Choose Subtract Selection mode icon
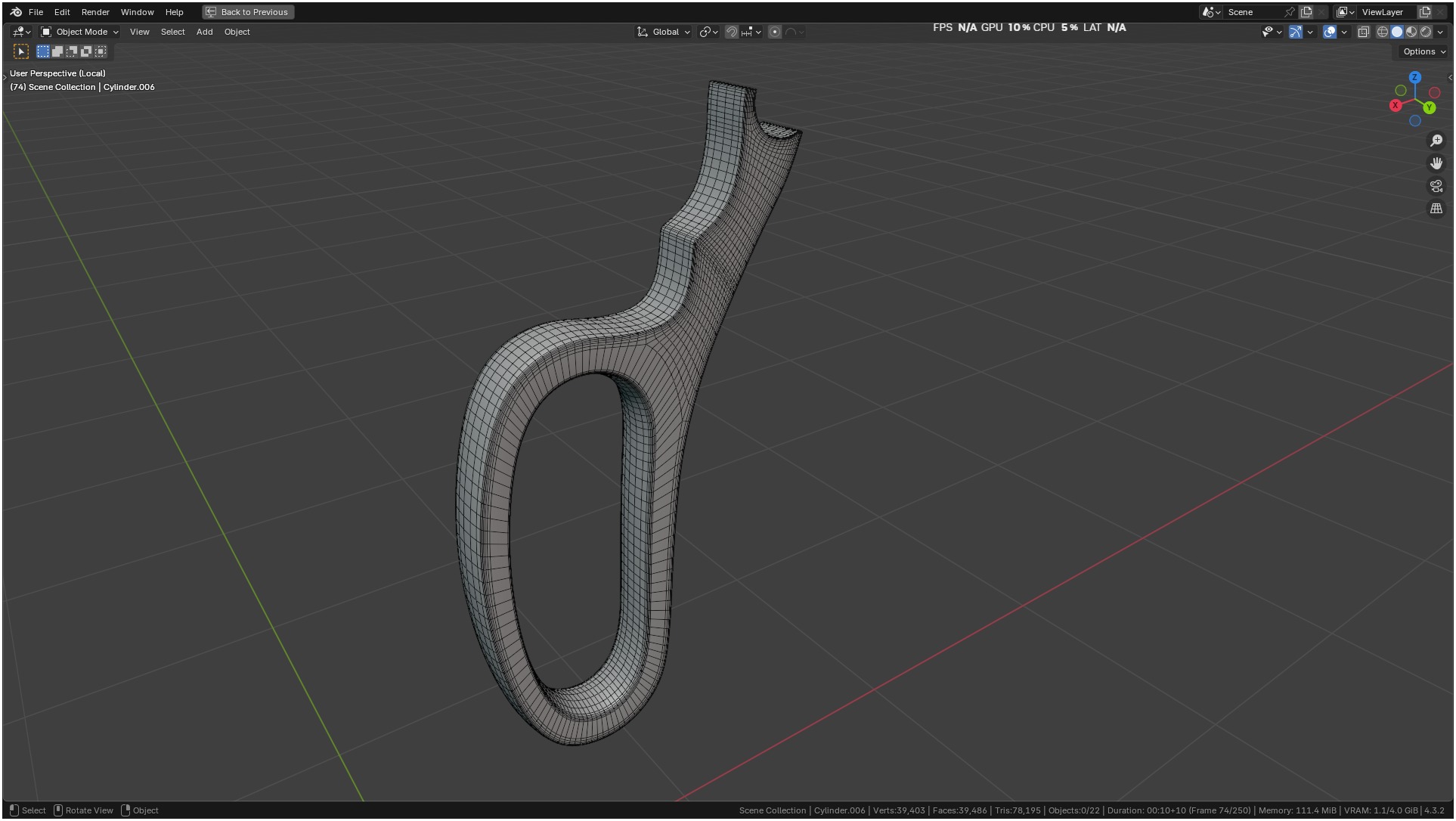Screen dimensions: 1456x821 click(72, 51)
